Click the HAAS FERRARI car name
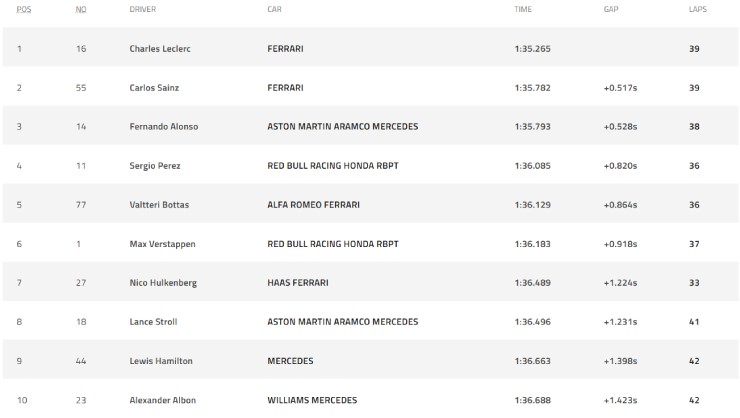Viewport: 740px width, 418px height. [x=298, y=283]
